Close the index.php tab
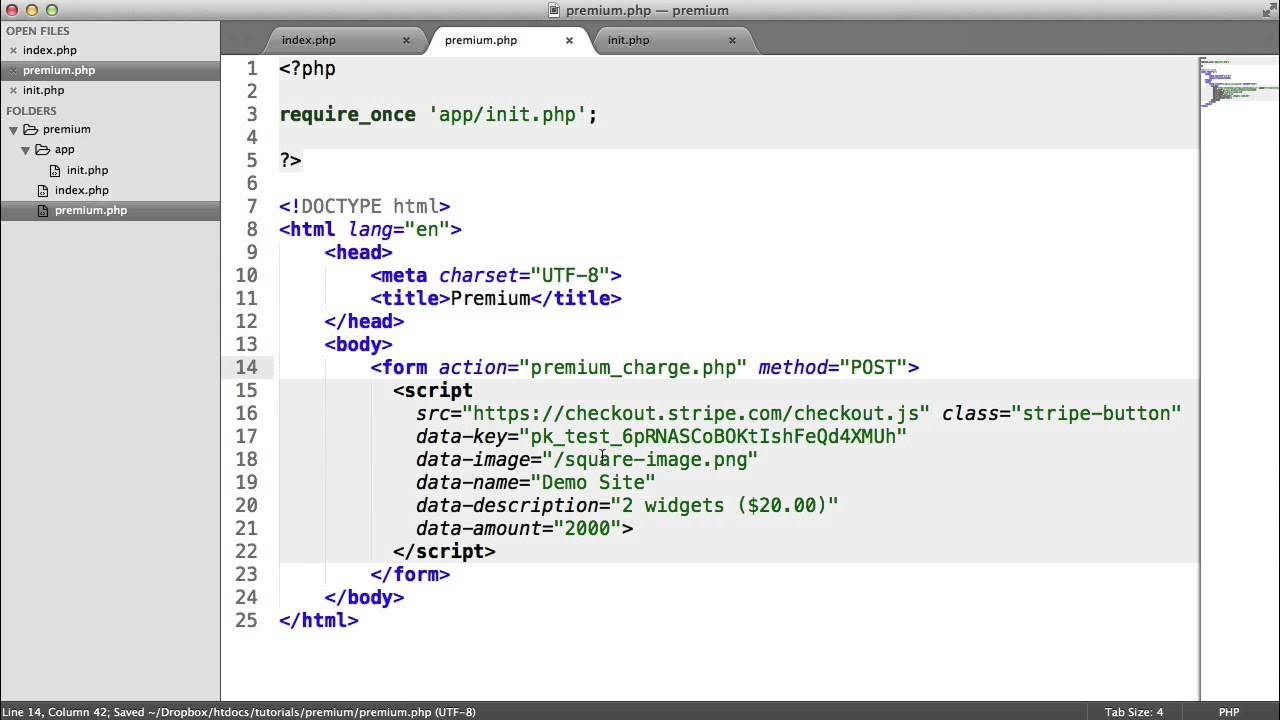Image resolution: width=1280 pixels, height=720 pixels. (406, 40)
